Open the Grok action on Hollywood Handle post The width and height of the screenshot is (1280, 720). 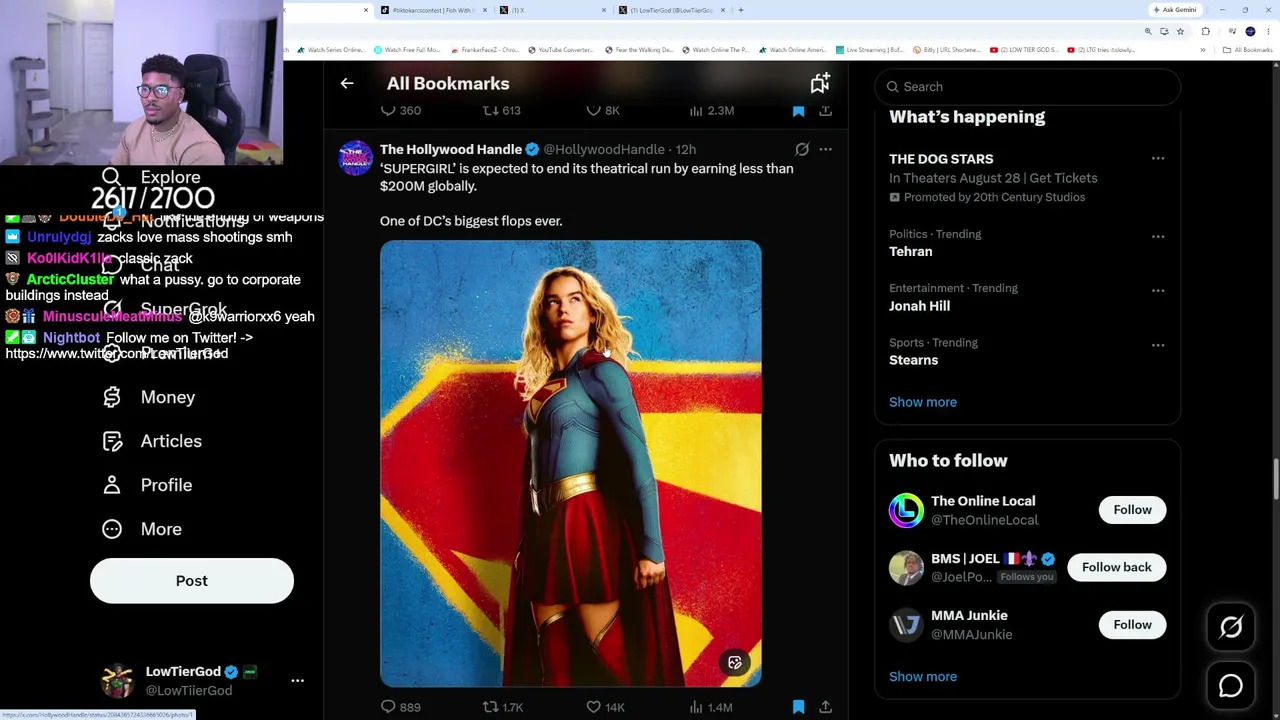pos(802,150)
